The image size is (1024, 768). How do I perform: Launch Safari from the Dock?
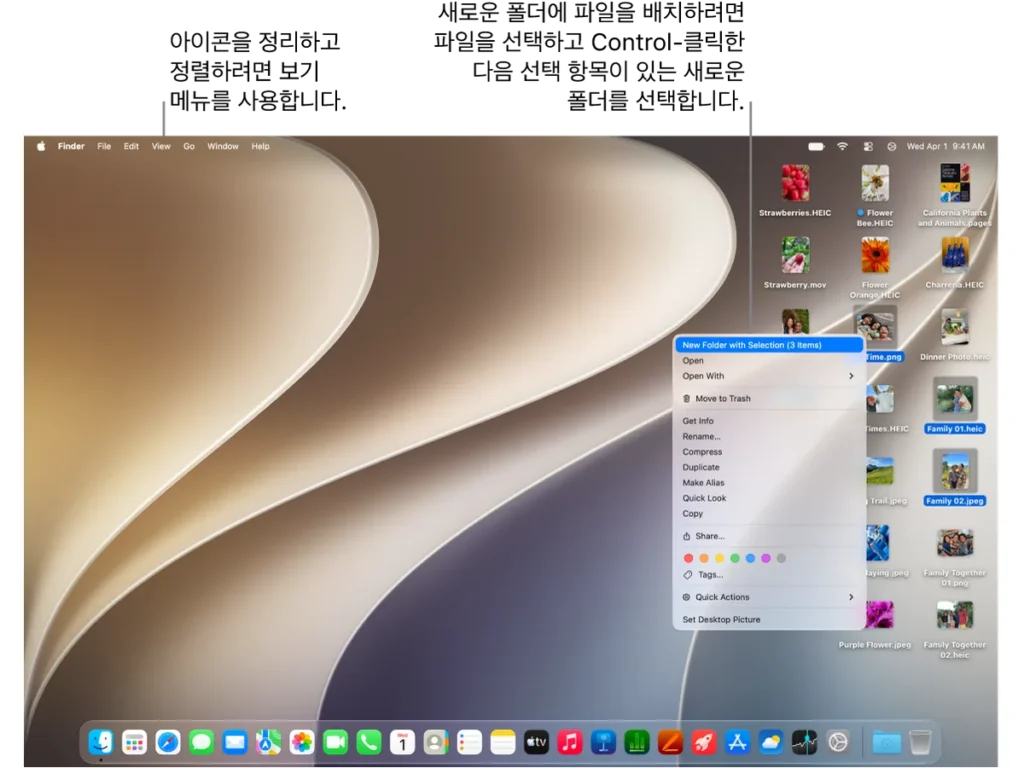168,743
